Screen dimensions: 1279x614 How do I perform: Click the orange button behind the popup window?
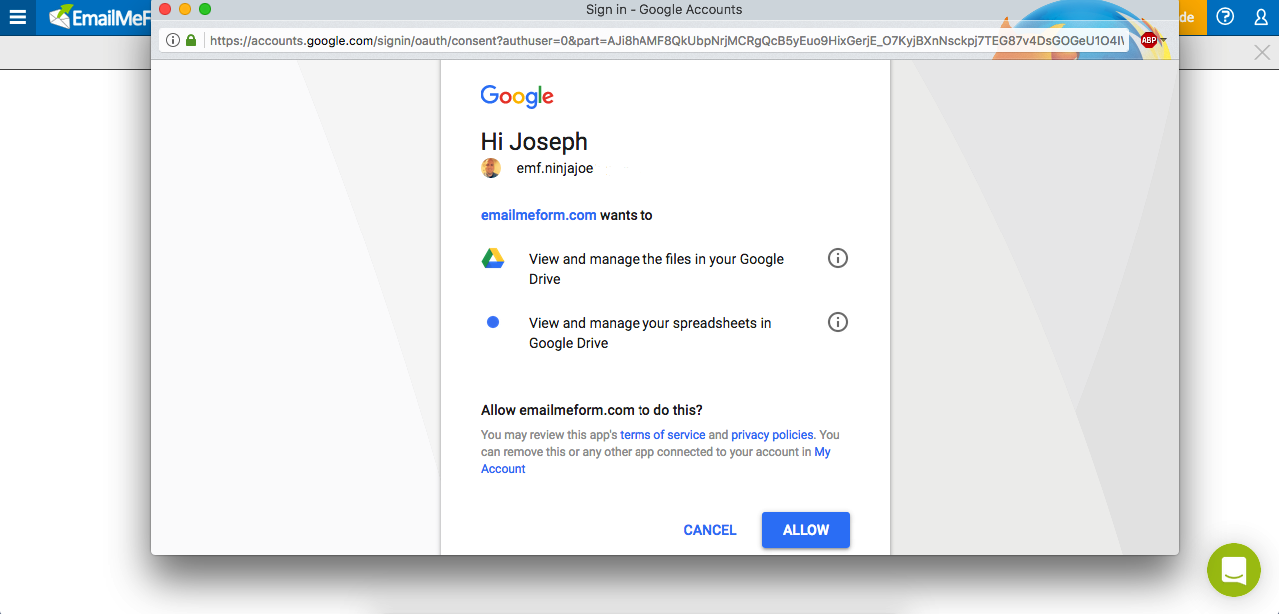[1192, 17]
